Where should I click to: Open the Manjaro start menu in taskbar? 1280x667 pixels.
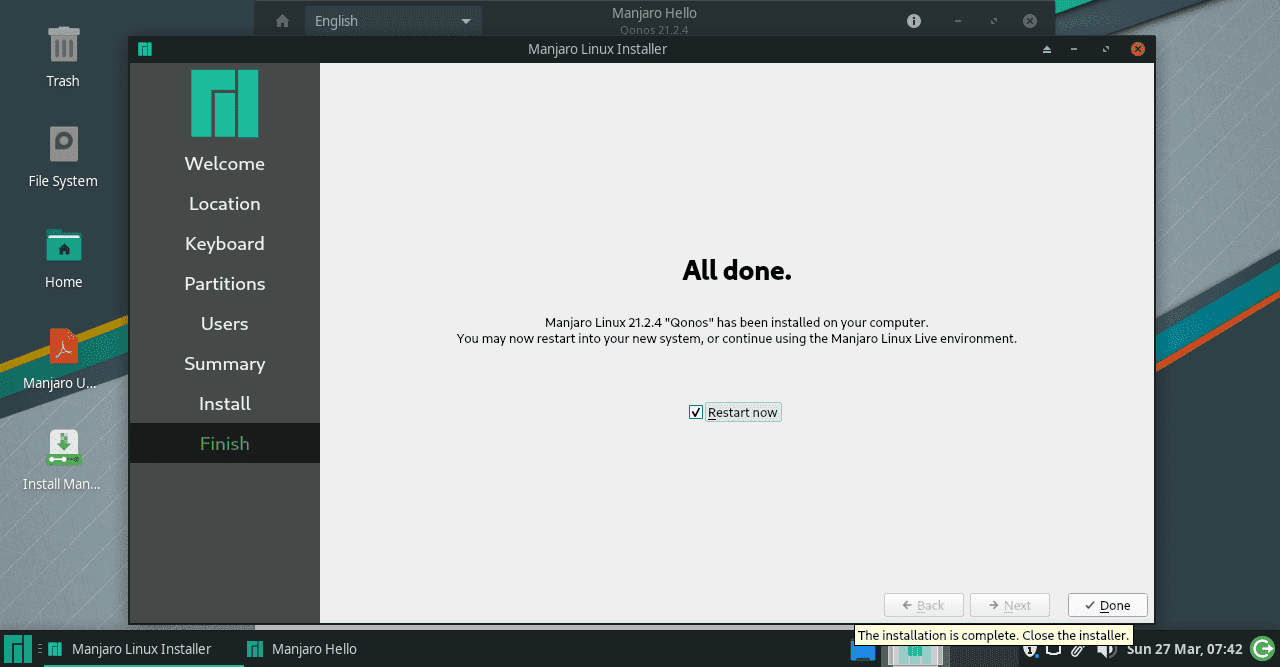point(17,649)
